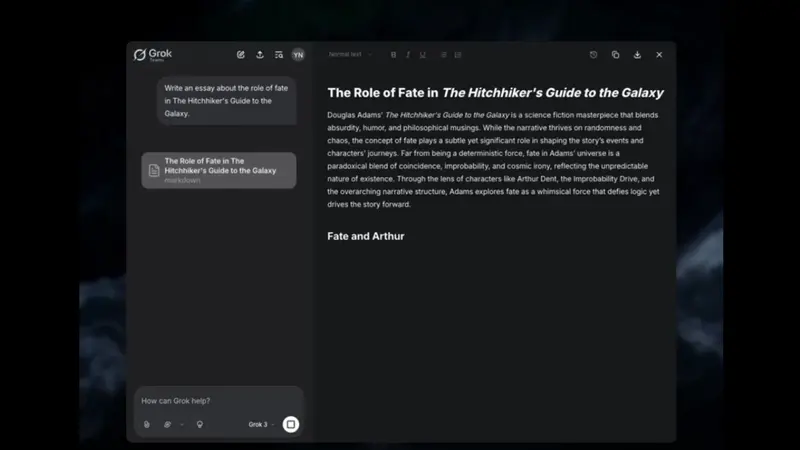800x450 pixels.
Task: Toggle the Think lightbulb mode
Action: click(199, 424)
